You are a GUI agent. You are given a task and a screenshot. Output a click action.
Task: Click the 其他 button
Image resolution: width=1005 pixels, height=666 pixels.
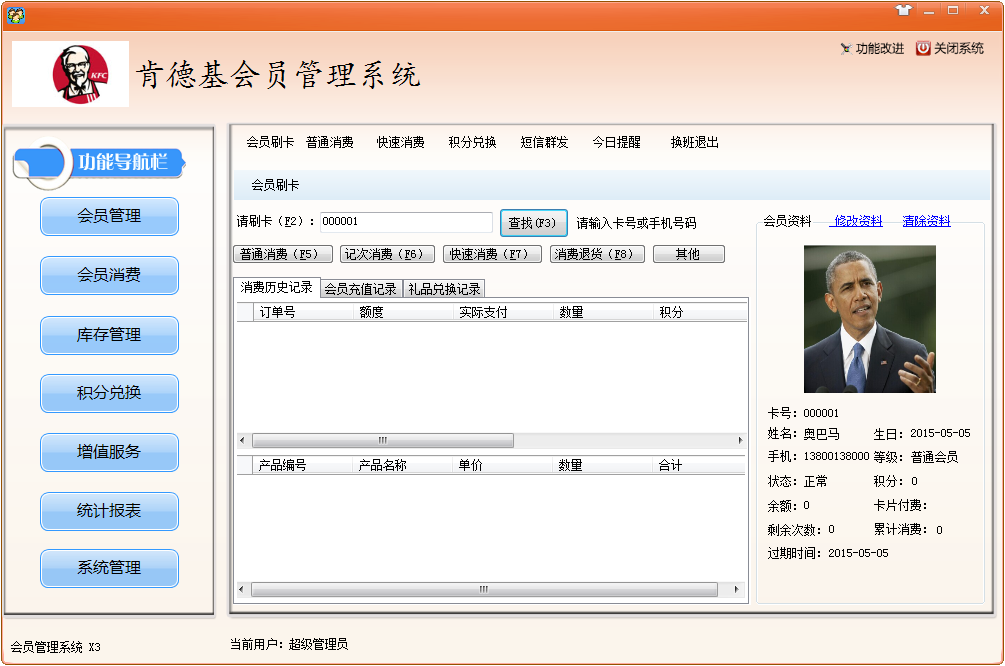688,254
